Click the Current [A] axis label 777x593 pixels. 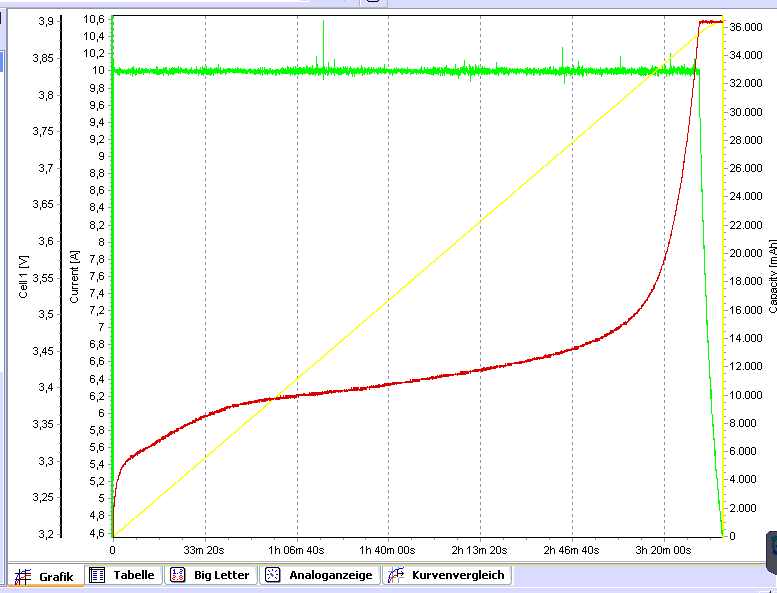point(74,277)
